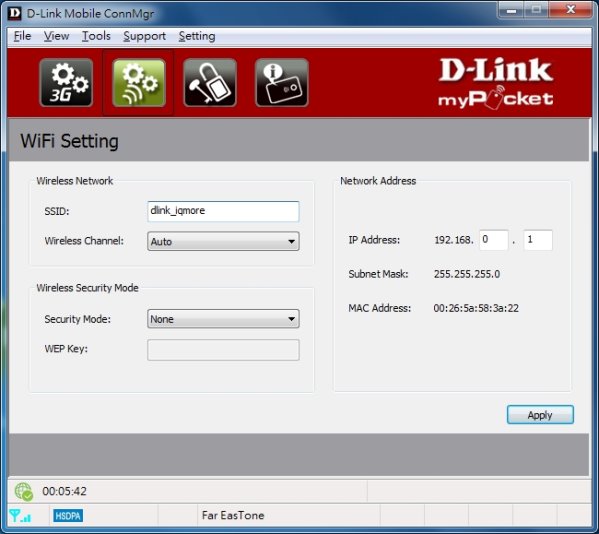Expand the Security Mode dropdown
Screen dimensions: 599x534
[223, 319]
